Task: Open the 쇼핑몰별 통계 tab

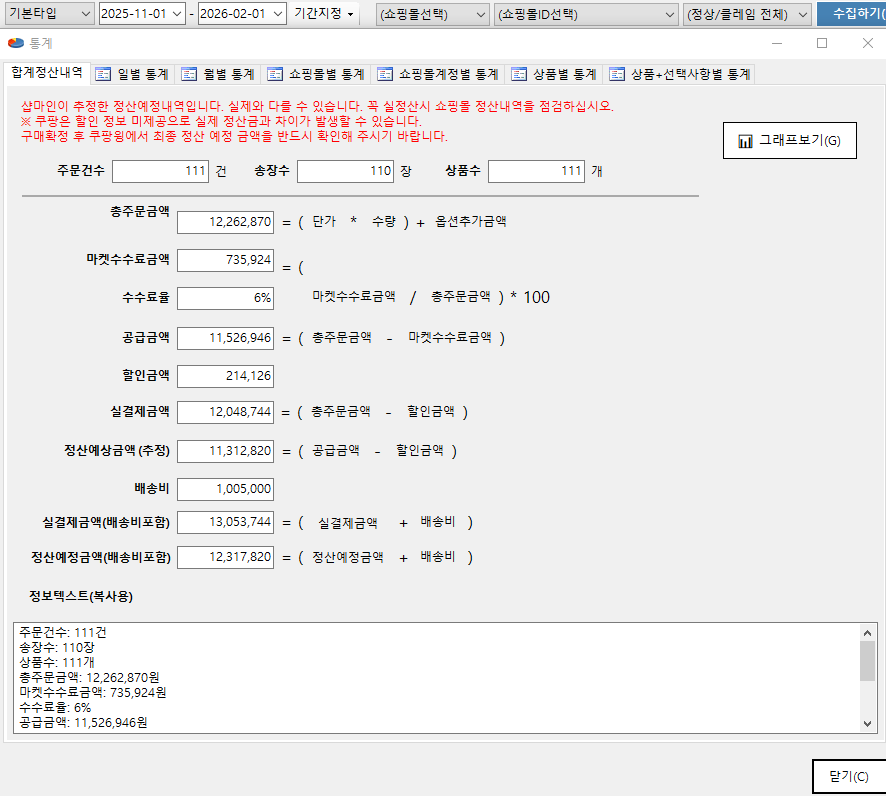Action: point(316,74)
